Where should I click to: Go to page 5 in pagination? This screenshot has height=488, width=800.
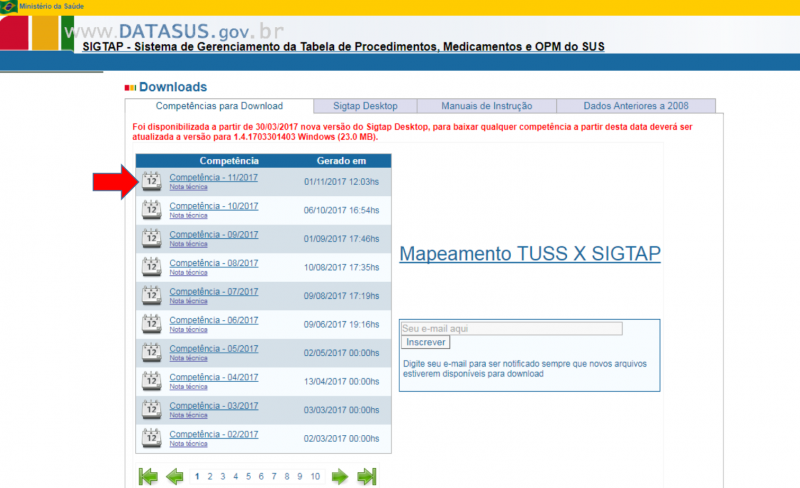coord(248,476)
